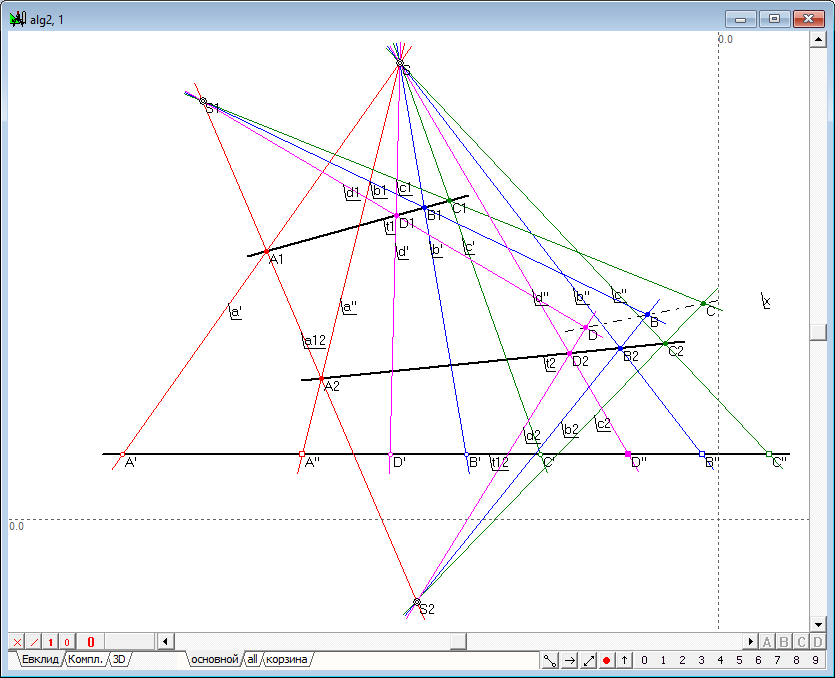
Task: Select magenta point D'' on the baseline
Action: tap(628, 454)
